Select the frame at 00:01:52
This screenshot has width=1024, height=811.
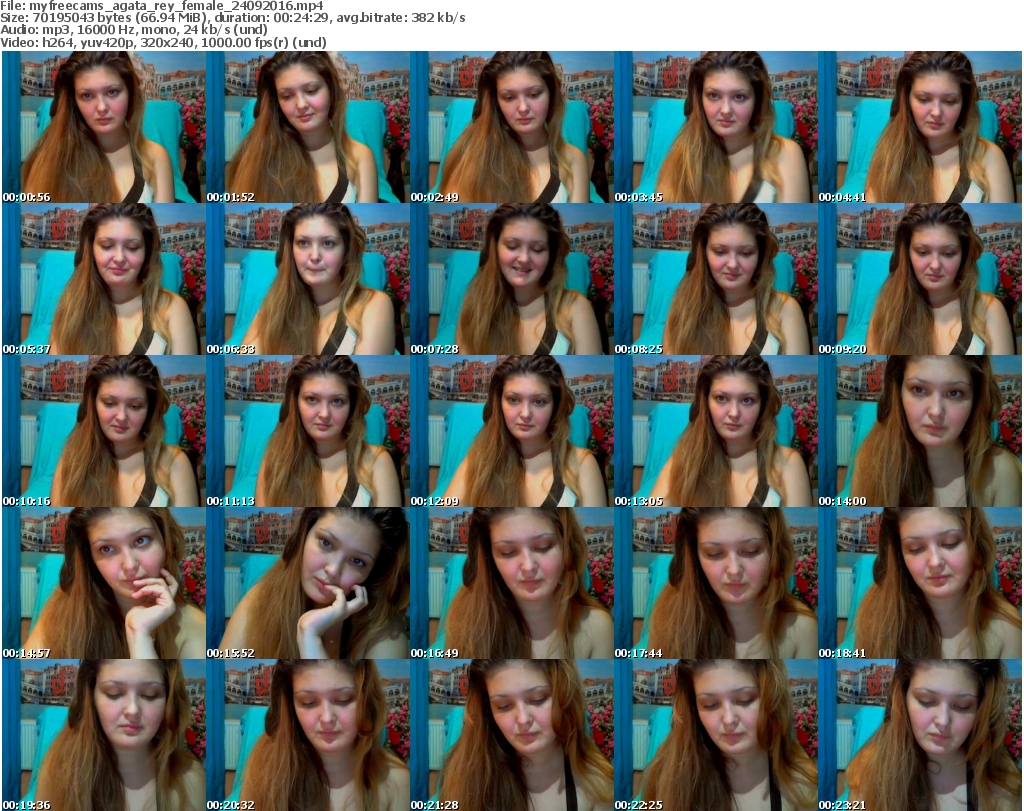307,127
